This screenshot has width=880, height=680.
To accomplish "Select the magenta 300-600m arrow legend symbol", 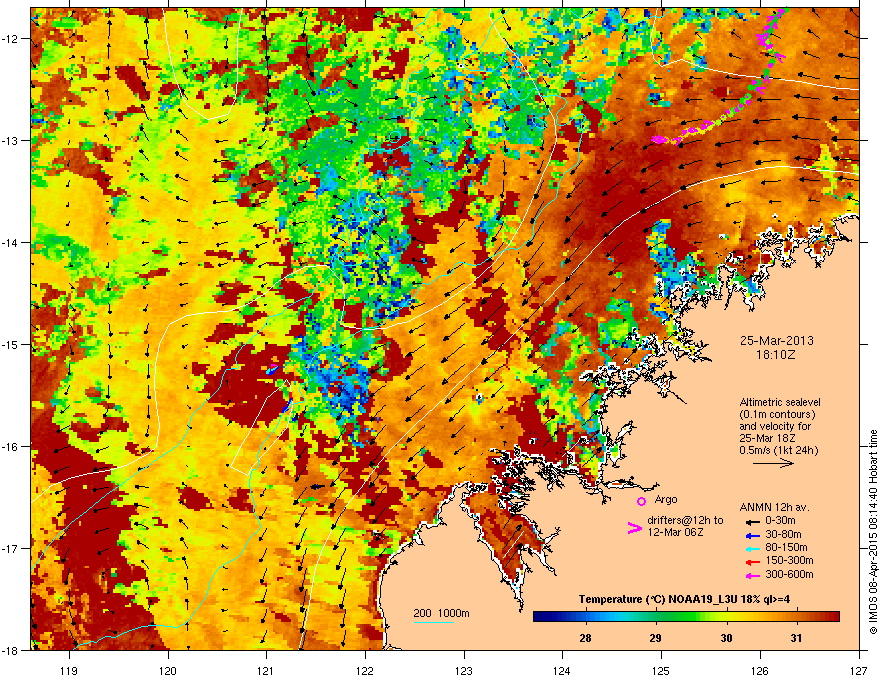I will (x=753, y=575).
